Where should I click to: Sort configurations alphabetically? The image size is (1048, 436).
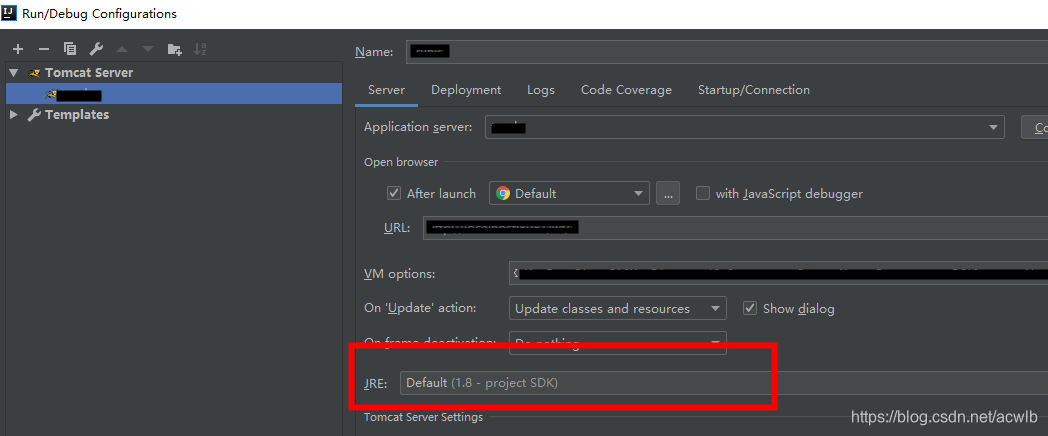pyautogui.click(x=200, y=49)
